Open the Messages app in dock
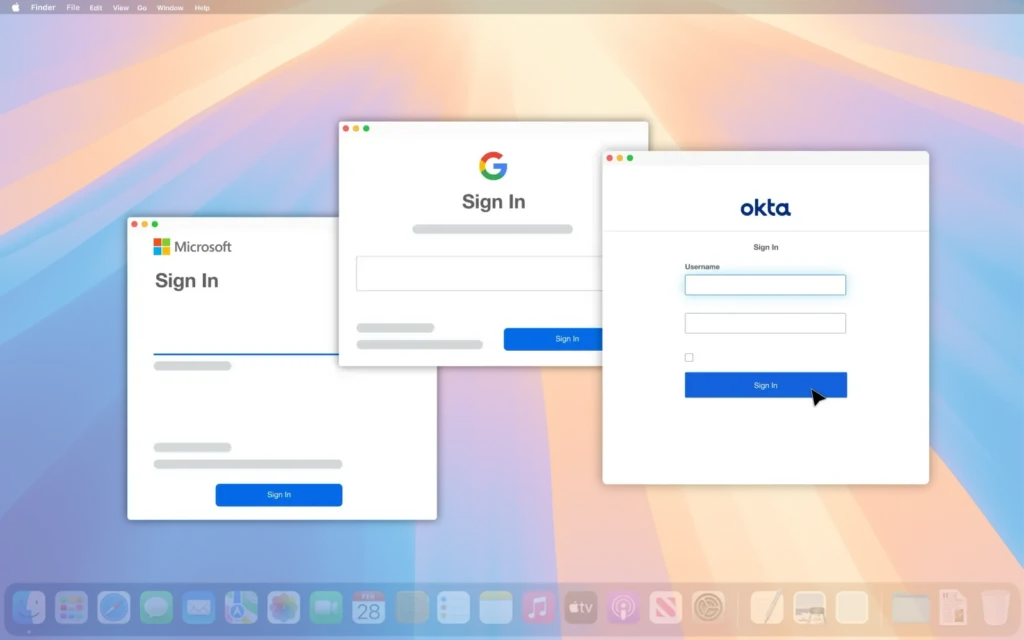Screen dimensions: 1024x640 (x=156, y=607)
